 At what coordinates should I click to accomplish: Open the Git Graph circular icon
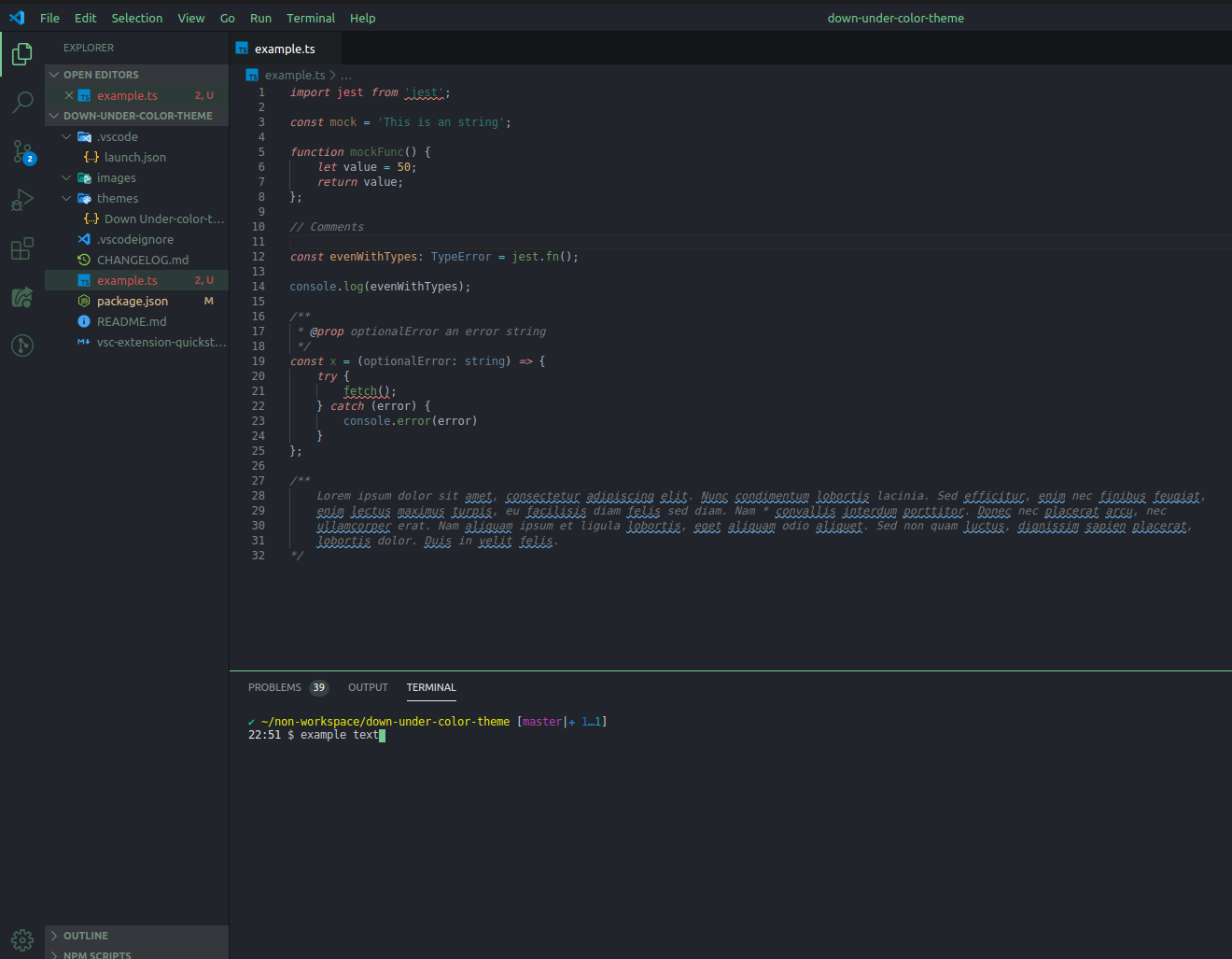(x=22, y=346)
